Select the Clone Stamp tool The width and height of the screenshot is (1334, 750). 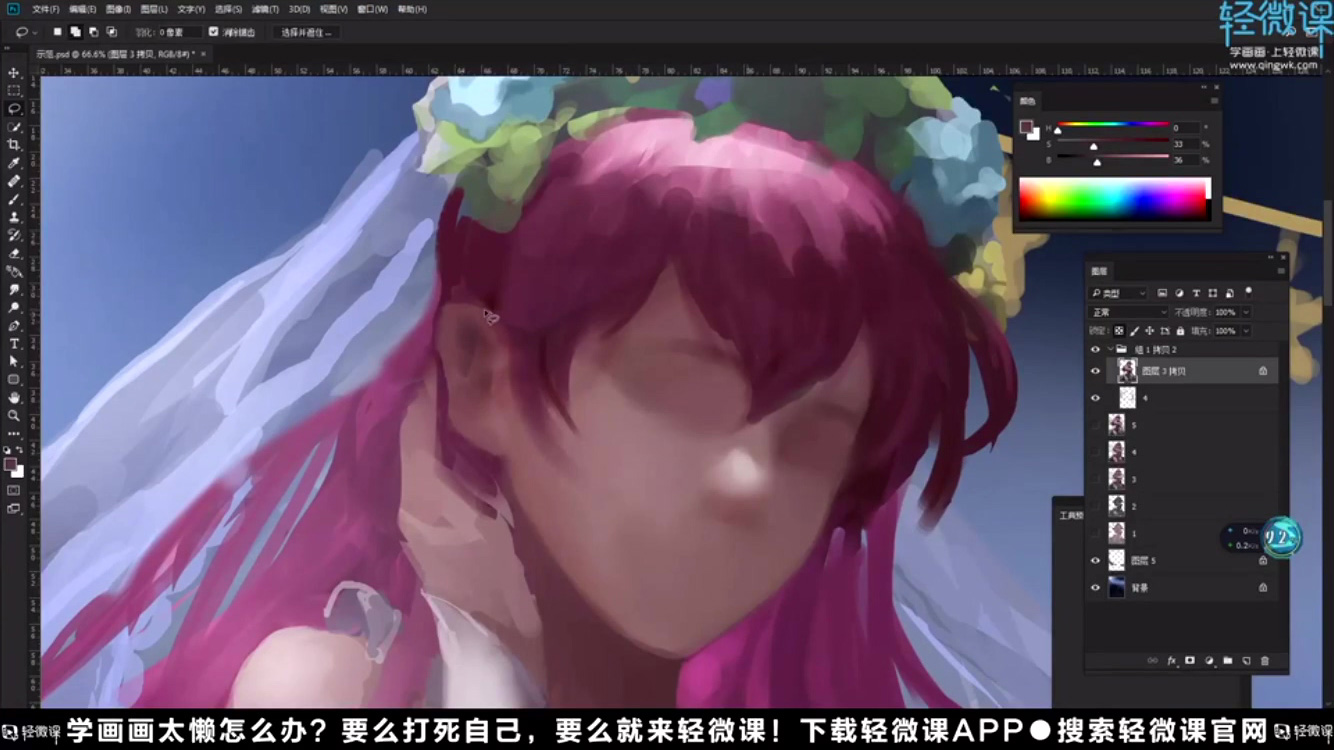click(14, 217)
